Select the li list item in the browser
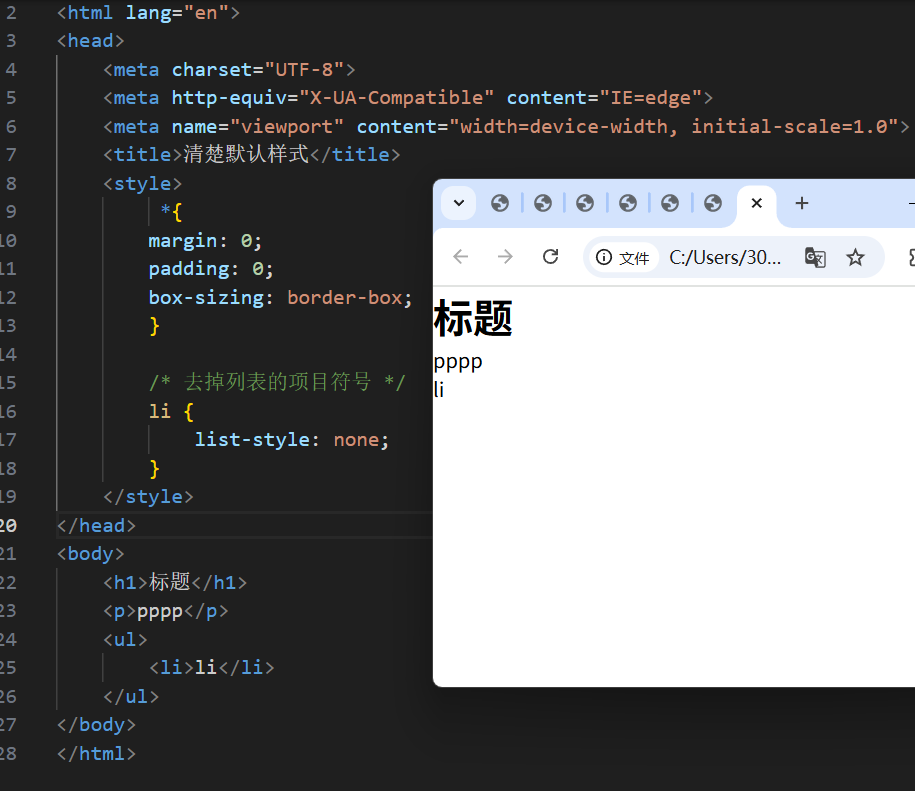This screenshot has height=791, width=915. pos(439,389)
